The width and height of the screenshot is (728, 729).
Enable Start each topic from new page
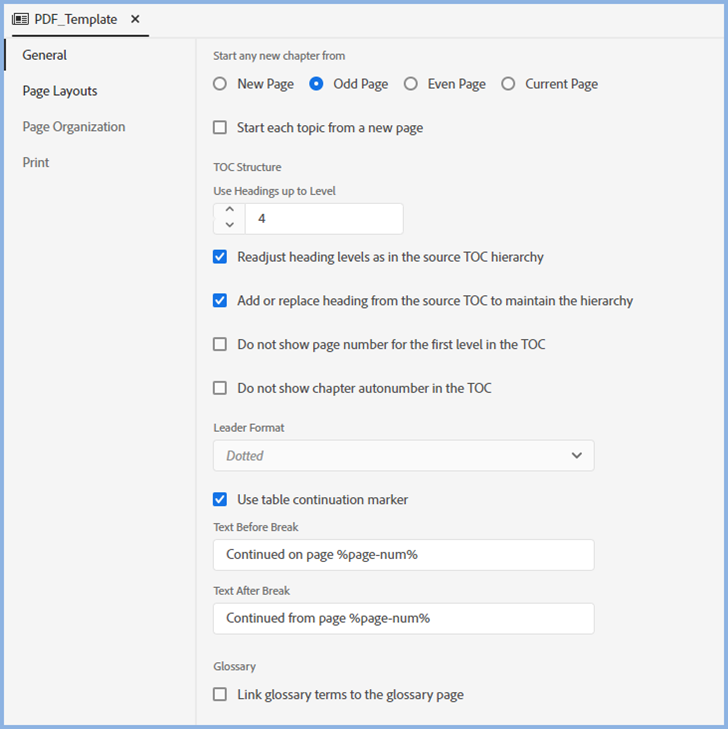pos(220,128)
